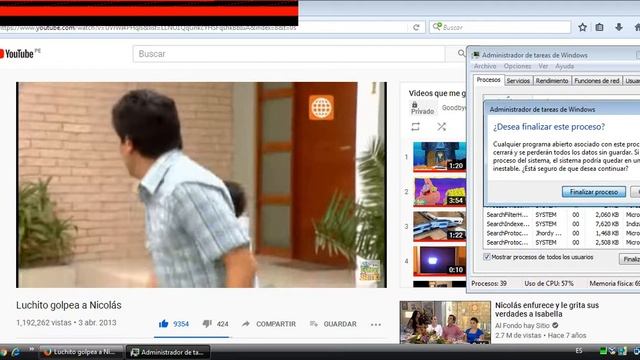Open the browser downloads arrow icon

click(619, 27)
